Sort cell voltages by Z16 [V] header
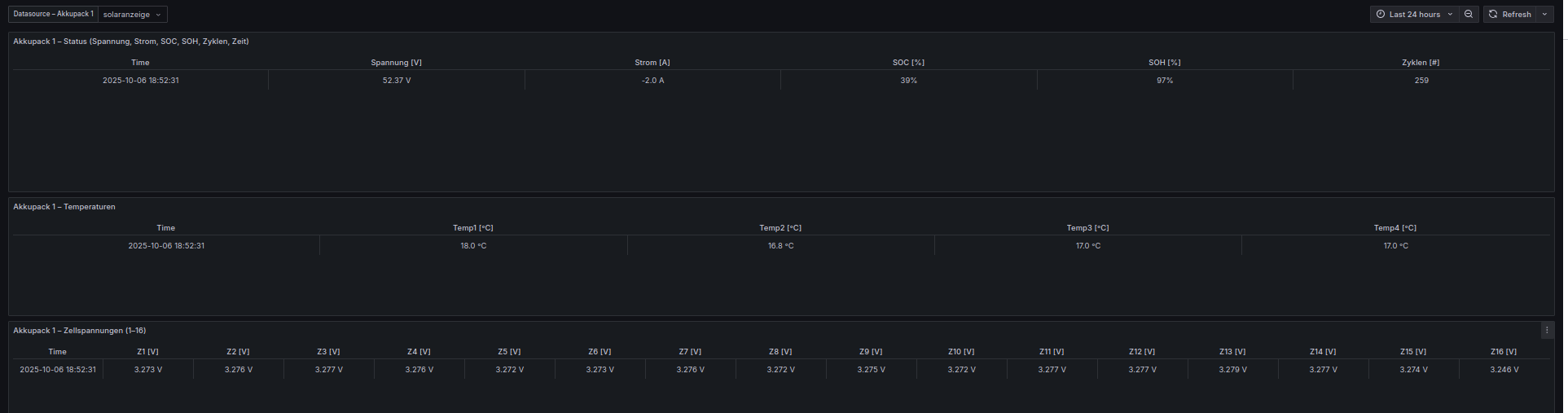 pyautogui.click(x=1503, y=352)
